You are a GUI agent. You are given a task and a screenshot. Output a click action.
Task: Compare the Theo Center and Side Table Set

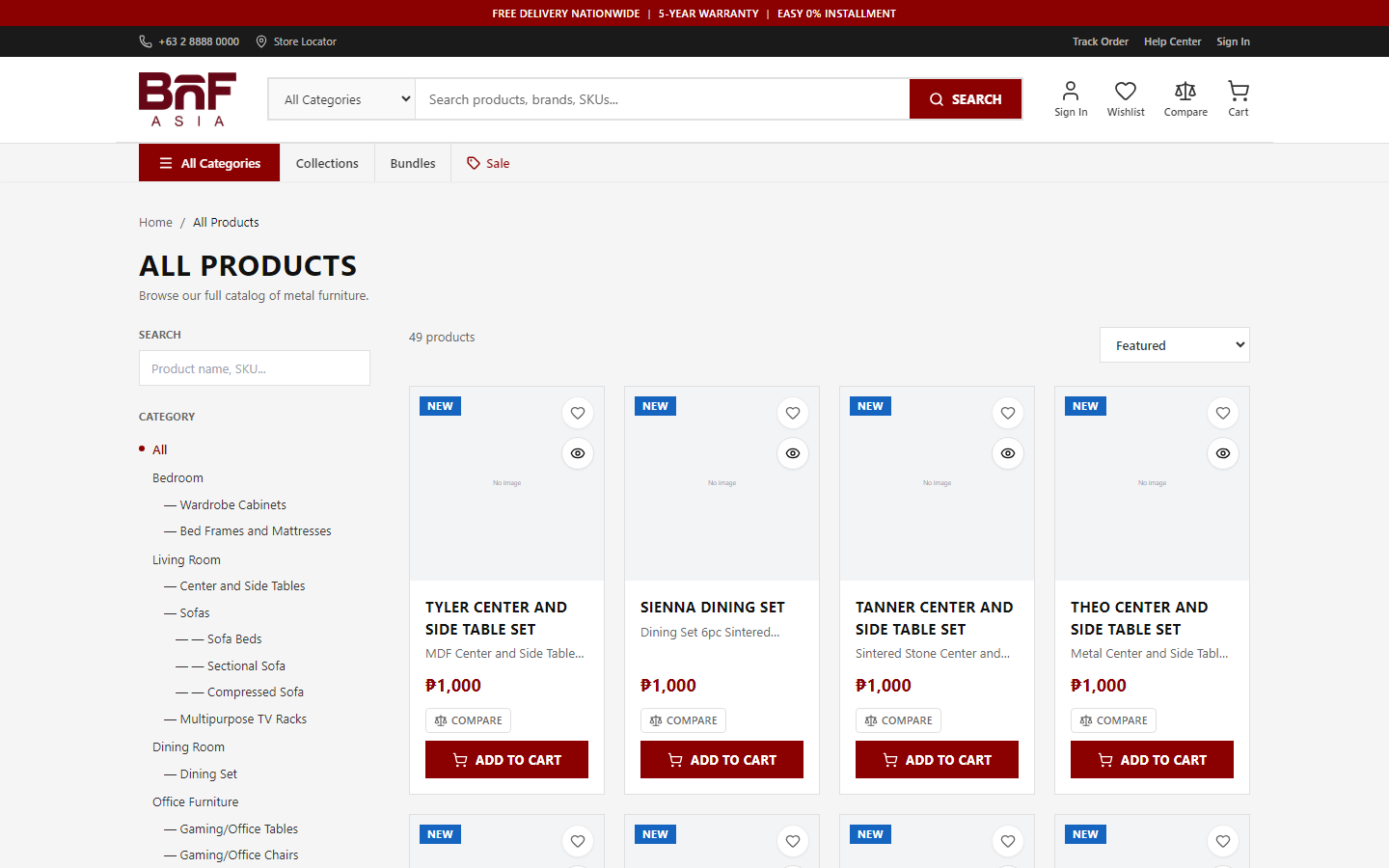coord(1113,720)
